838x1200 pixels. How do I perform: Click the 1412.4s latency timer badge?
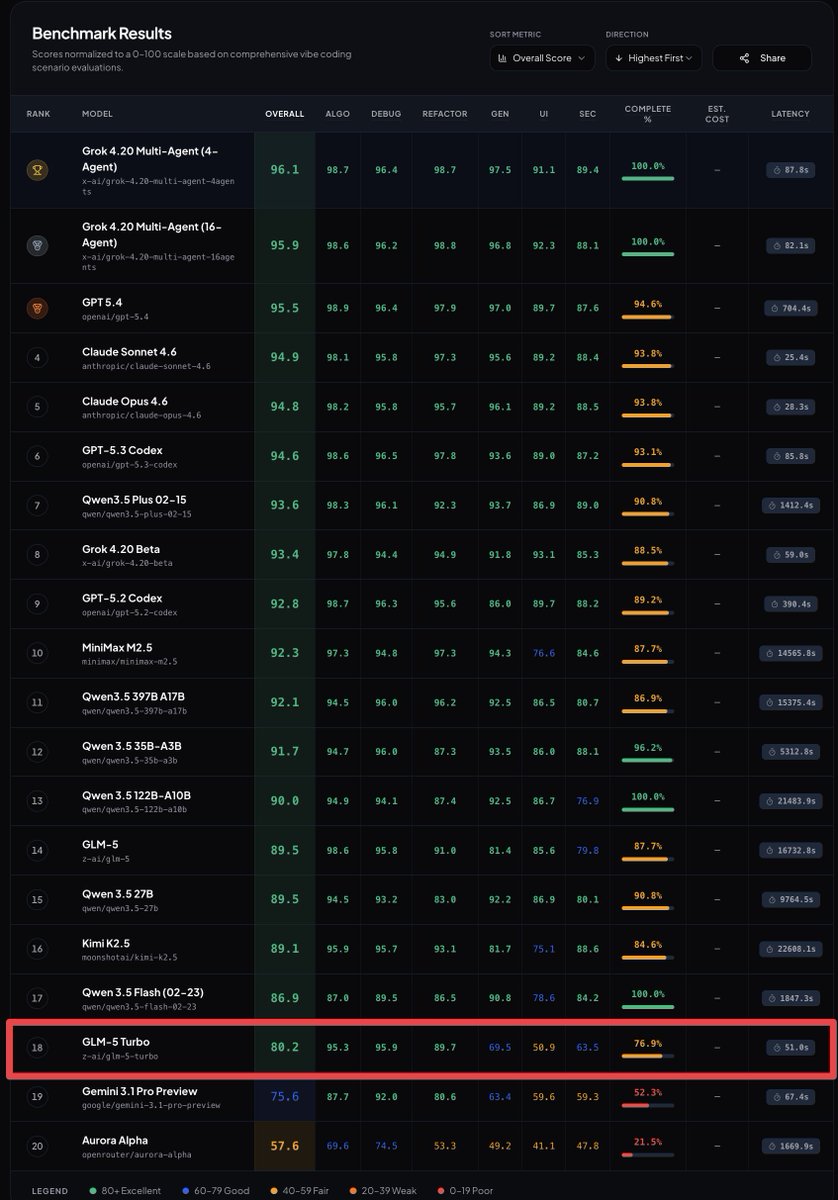[x=790, y=505]
